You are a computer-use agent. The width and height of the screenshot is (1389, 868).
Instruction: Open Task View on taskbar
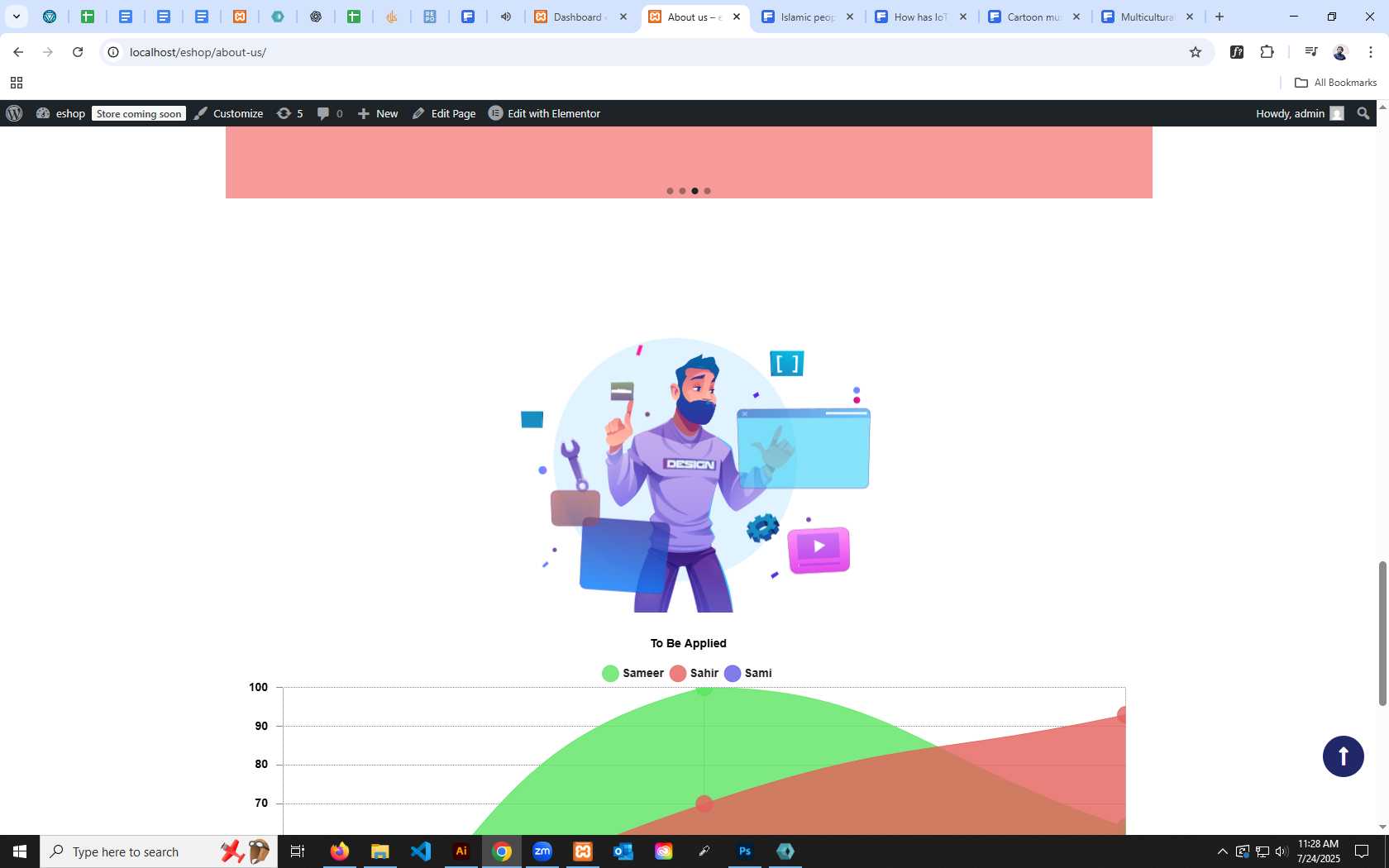[298, 851]
